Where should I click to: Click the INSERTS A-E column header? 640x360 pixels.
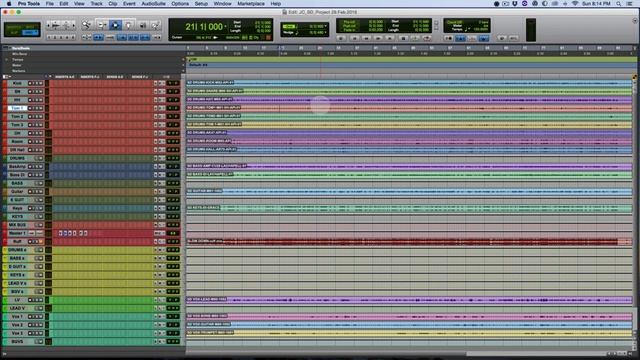click(64, 77)
